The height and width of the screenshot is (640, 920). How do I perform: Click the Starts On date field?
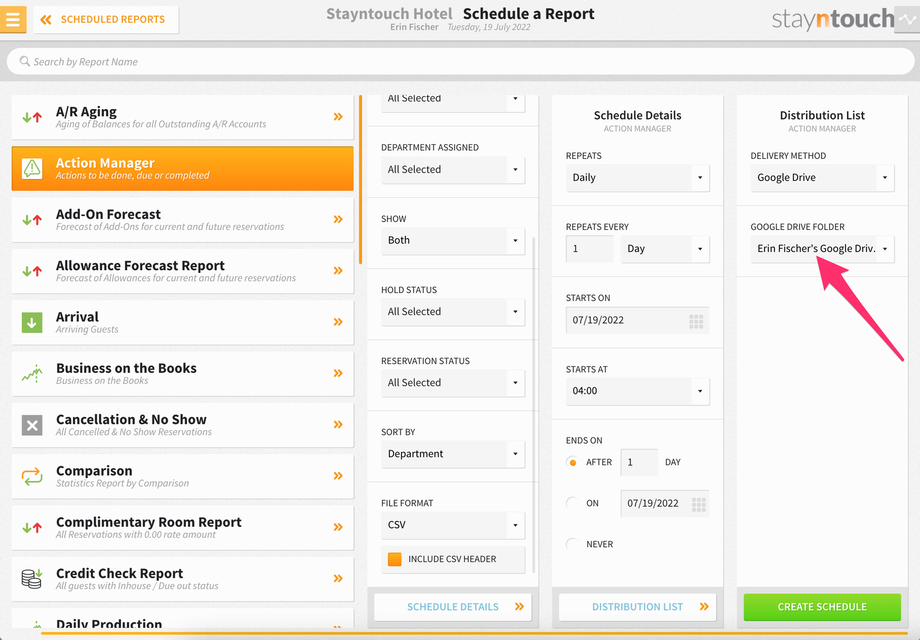click(x=638, y=320)
